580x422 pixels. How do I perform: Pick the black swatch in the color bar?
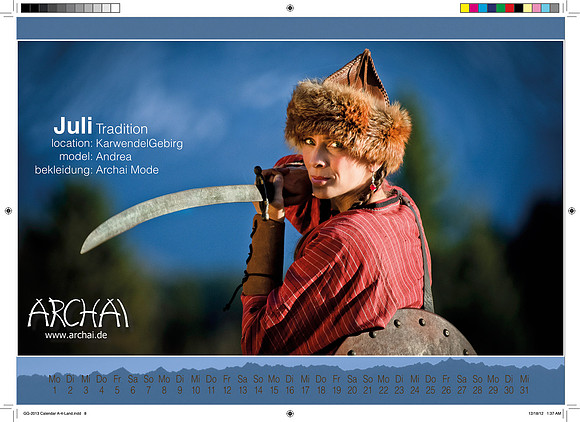[x=519, y=8]
